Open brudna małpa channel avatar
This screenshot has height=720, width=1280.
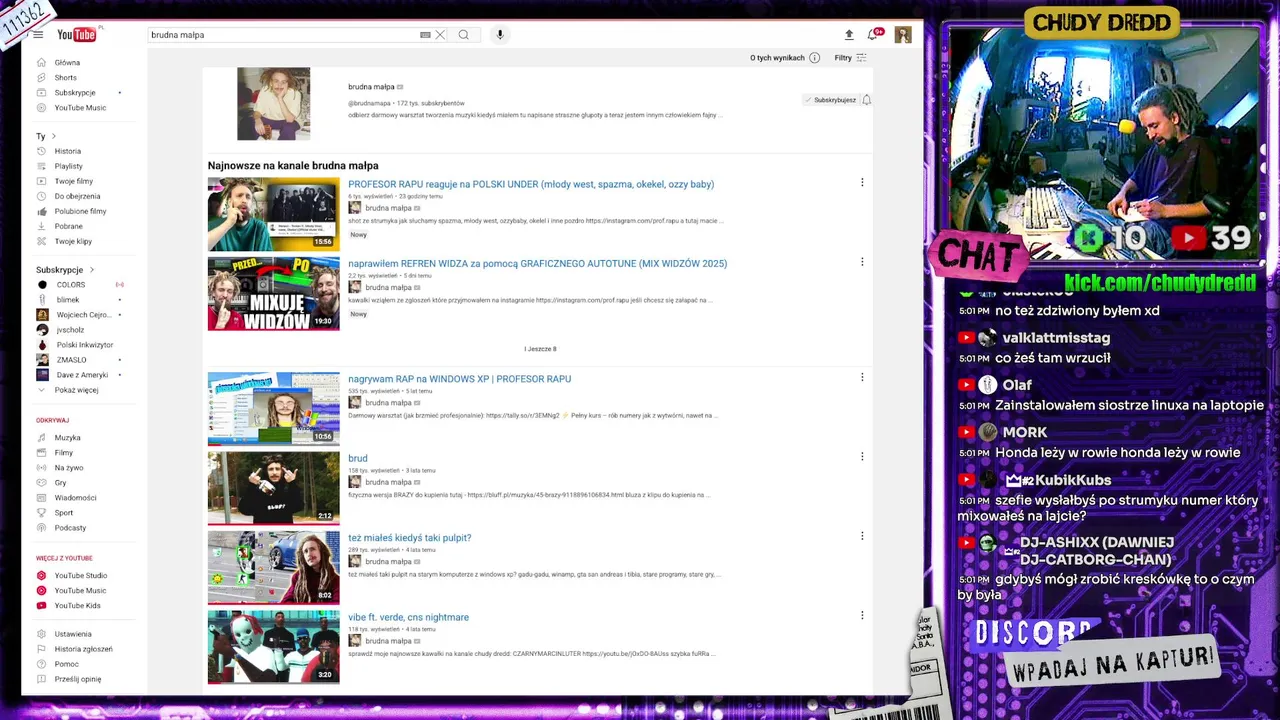(273, 104)
